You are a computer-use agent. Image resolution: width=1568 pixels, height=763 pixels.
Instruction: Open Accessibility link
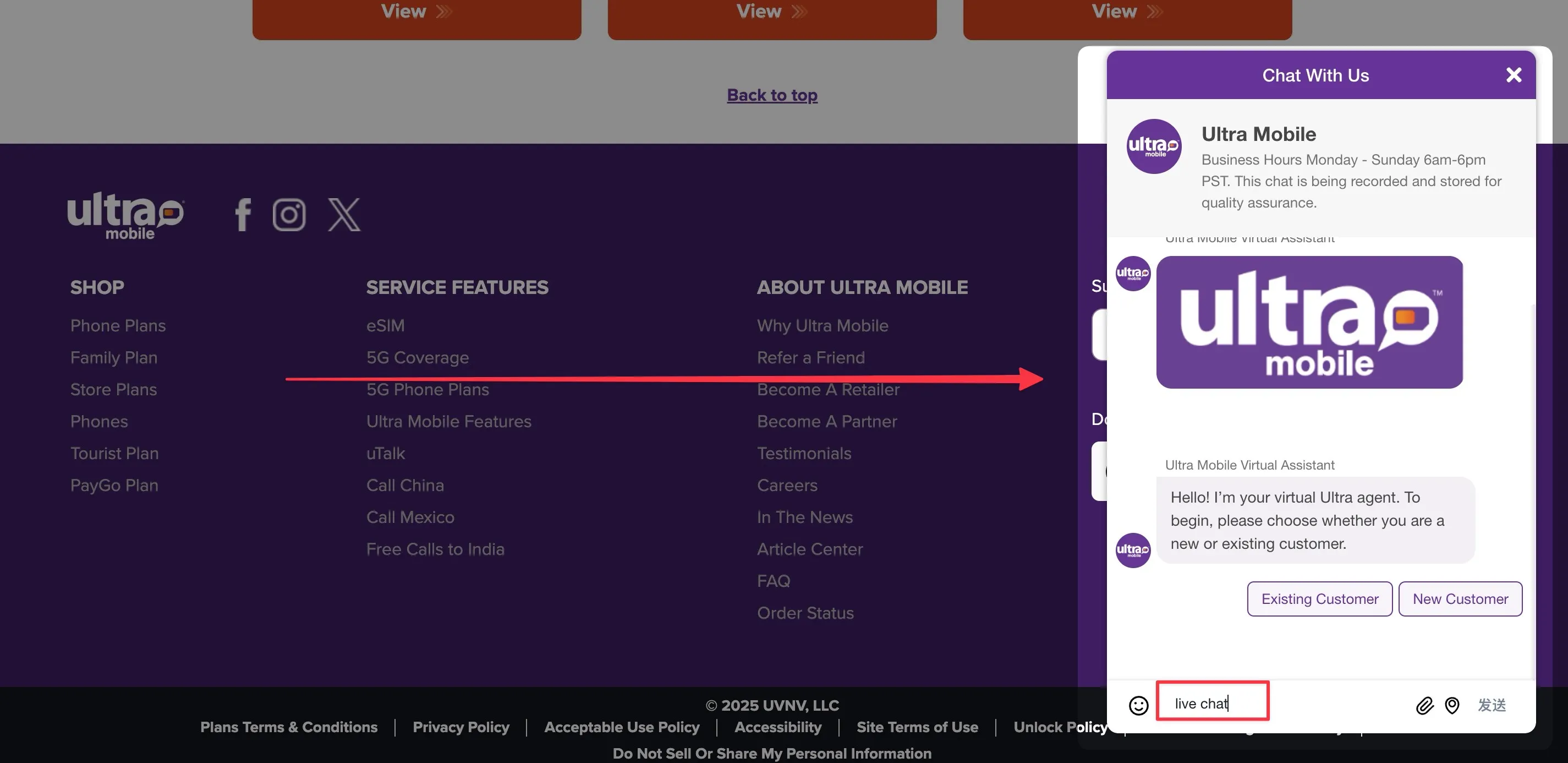pyautogui.click(x=778, y=727)
